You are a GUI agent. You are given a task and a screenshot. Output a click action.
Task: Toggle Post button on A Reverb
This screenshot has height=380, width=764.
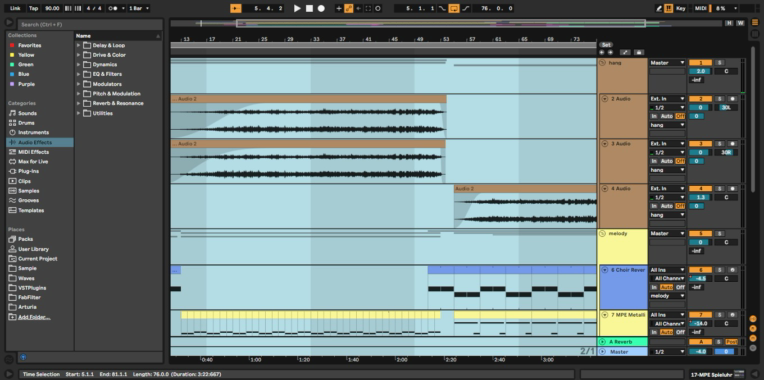point(731,342)
